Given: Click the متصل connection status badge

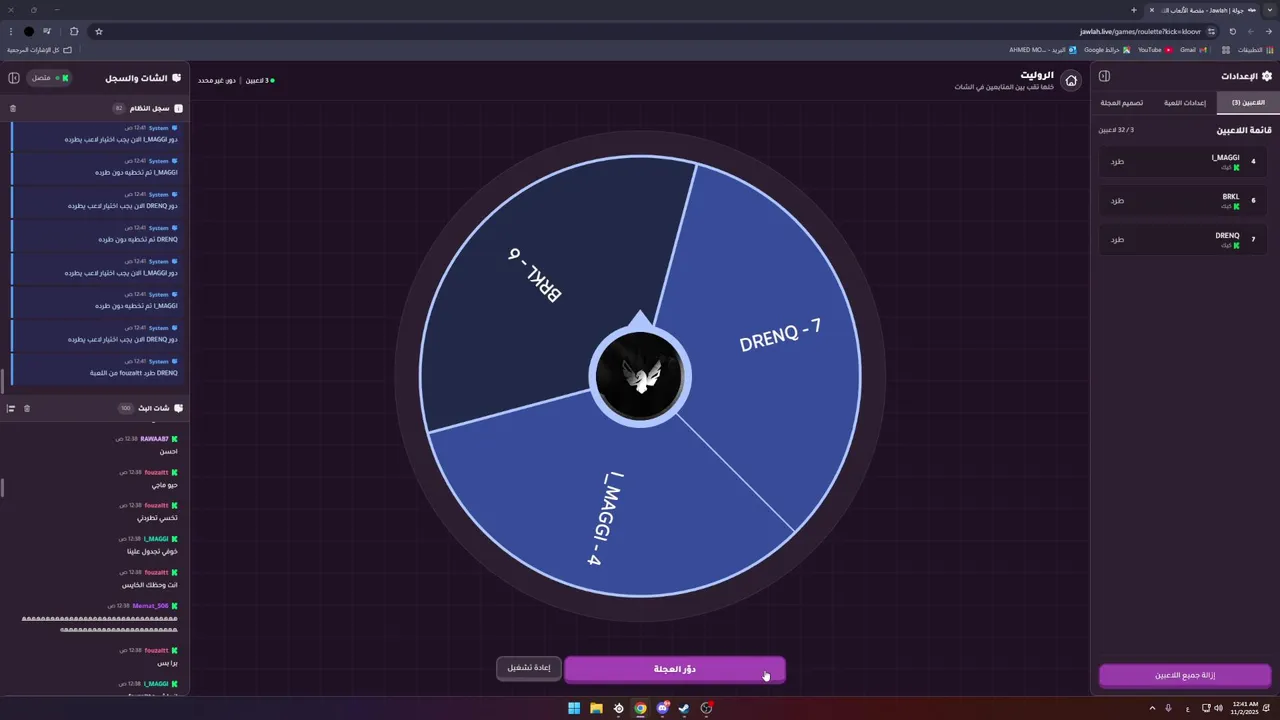Looking at the screenshot, I should (x=50, y=78).
